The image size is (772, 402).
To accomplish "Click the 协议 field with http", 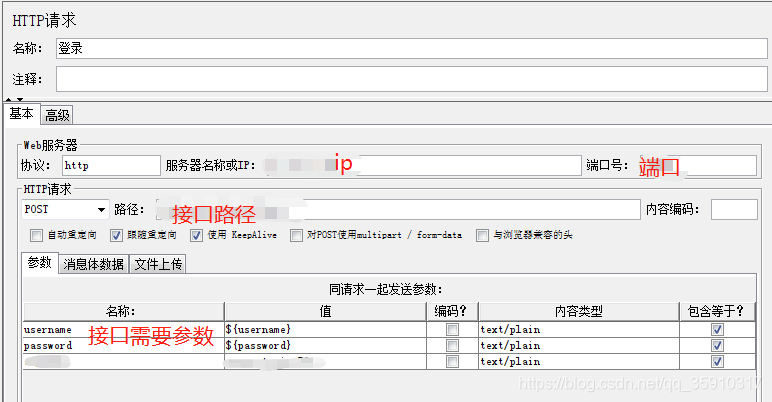I will [x=111, y=166].
